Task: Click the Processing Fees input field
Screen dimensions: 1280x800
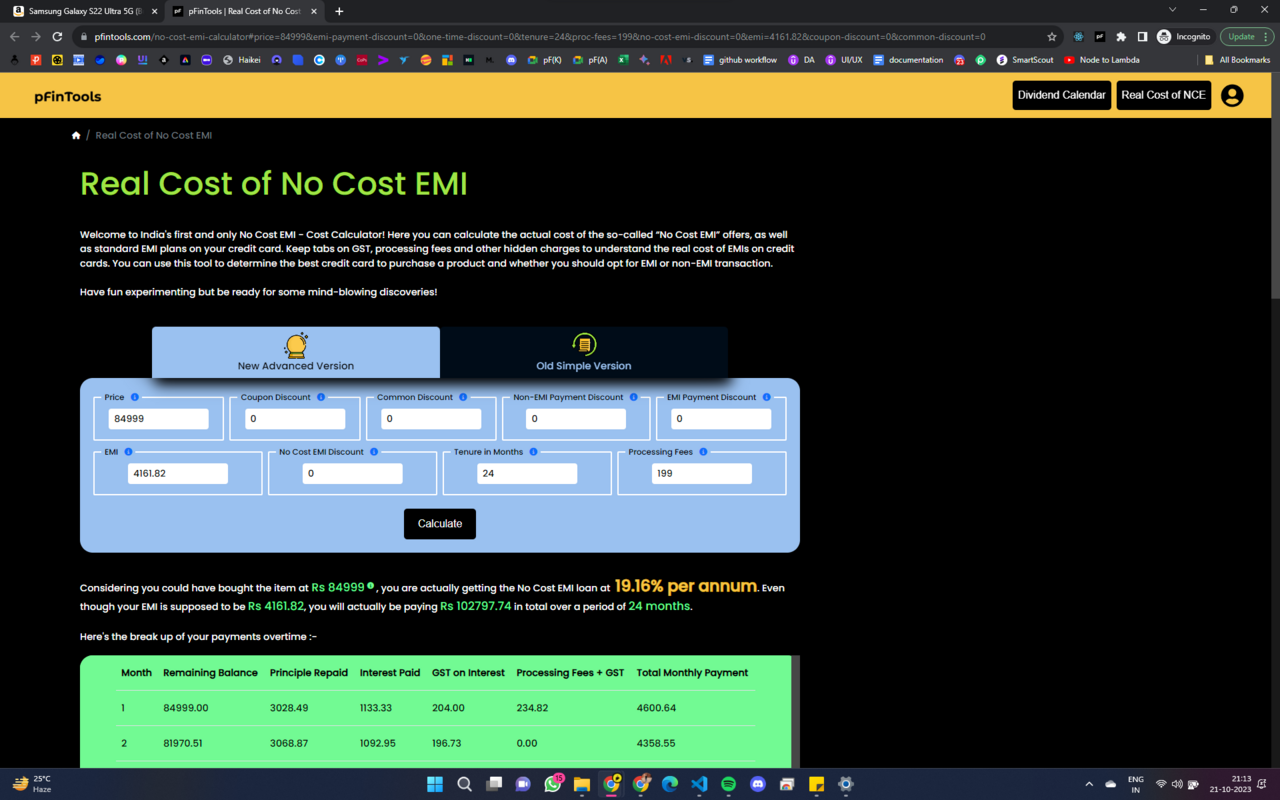Action: [702, 474]
